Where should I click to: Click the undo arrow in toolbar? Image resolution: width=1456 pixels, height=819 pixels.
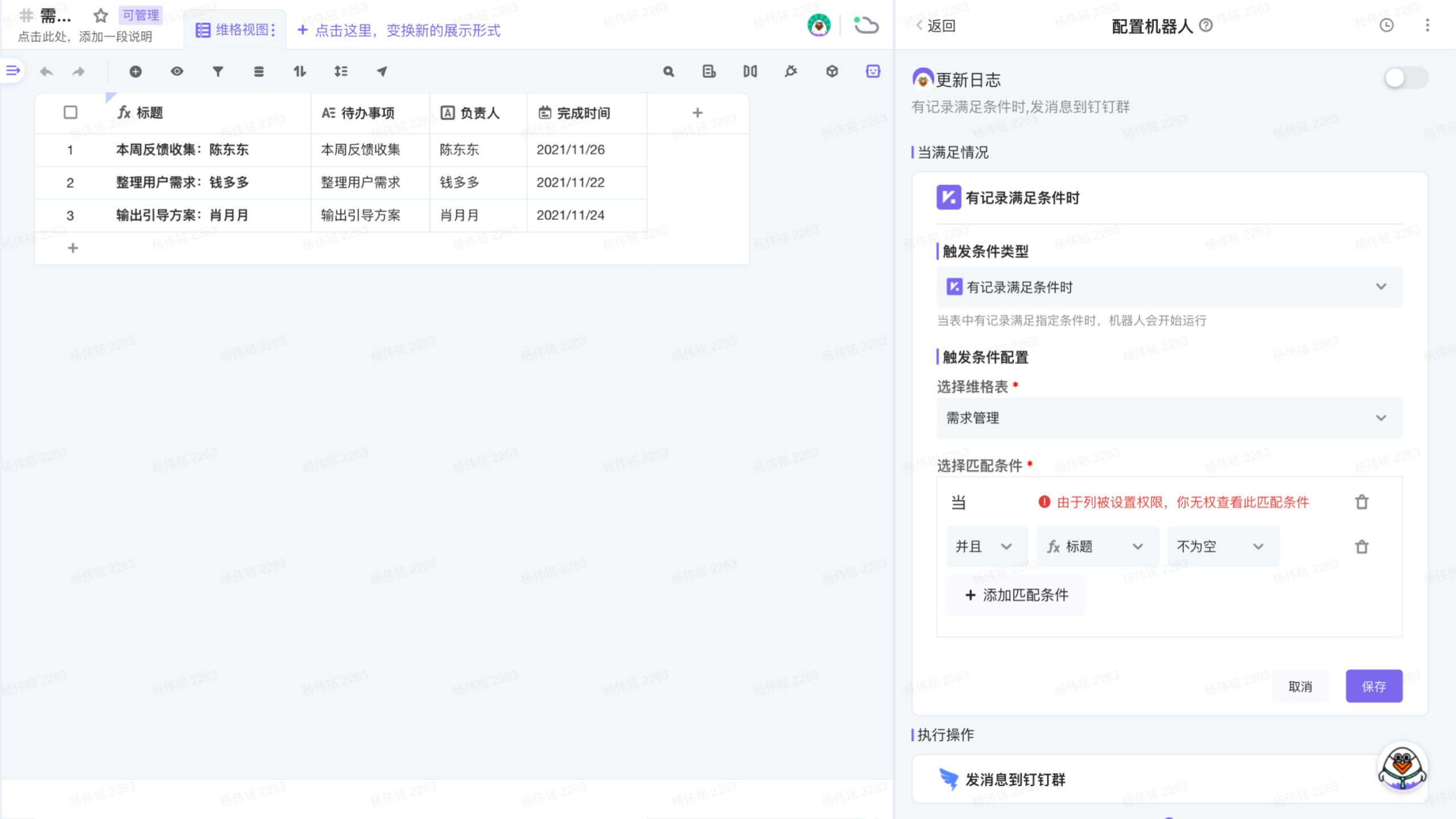[x=46, y=72]
